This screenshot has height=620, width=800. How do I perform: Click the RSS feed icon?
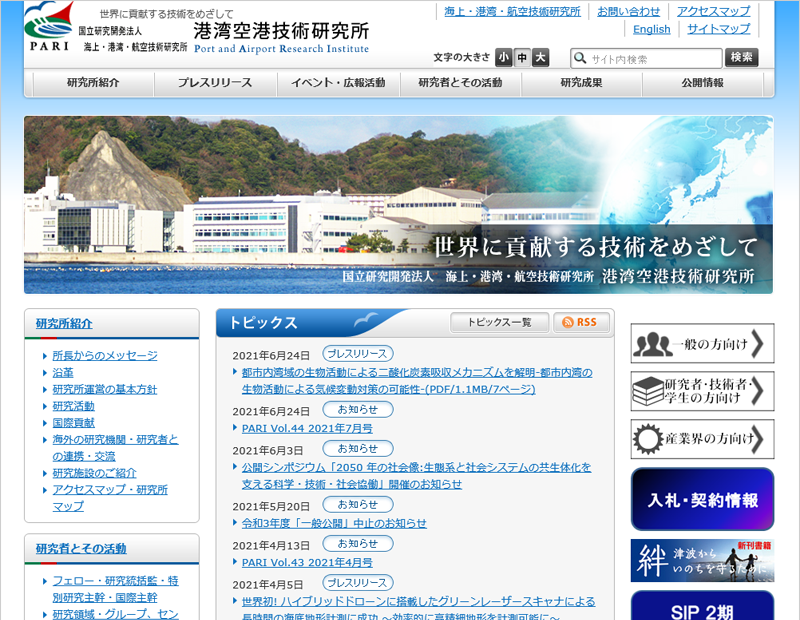[567, 323]
